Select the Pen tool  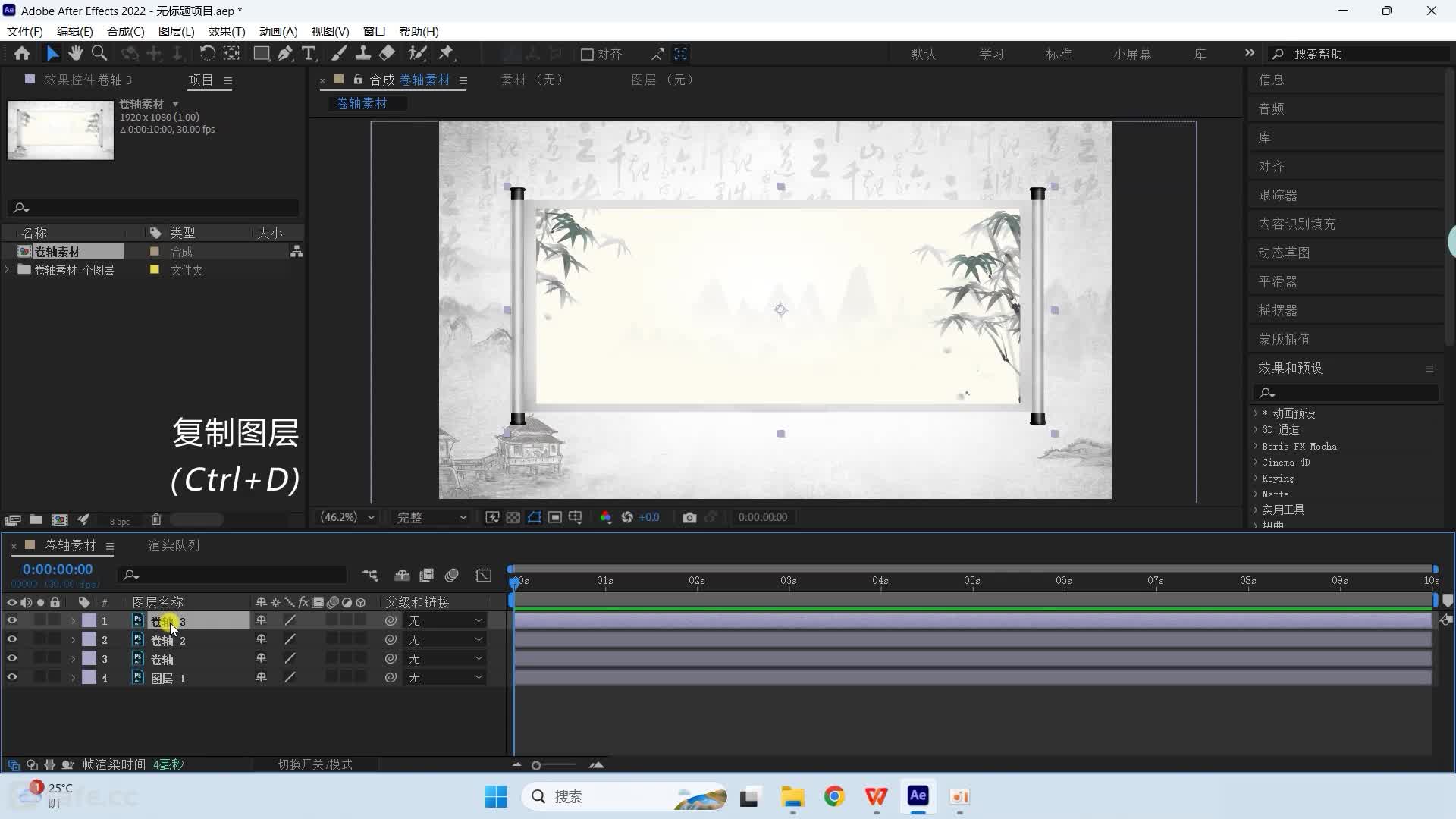pyautogui.click(x=285, y=53)
